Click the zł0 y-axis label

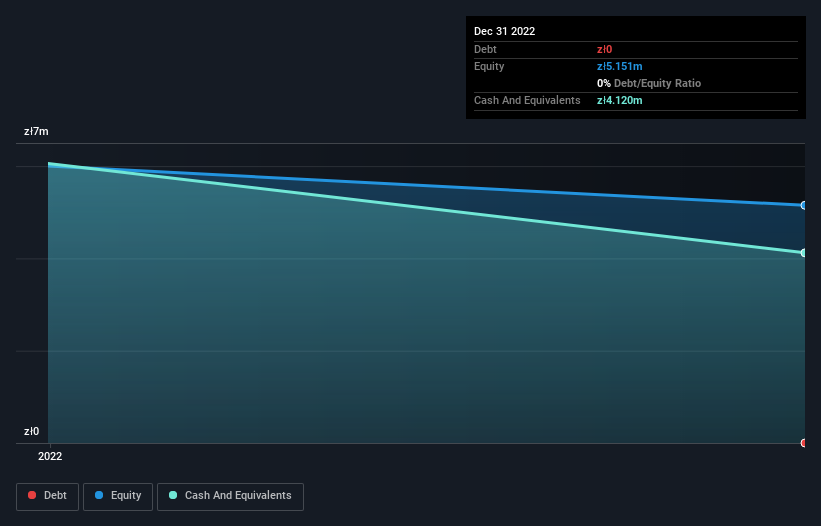tap(31, 431)
